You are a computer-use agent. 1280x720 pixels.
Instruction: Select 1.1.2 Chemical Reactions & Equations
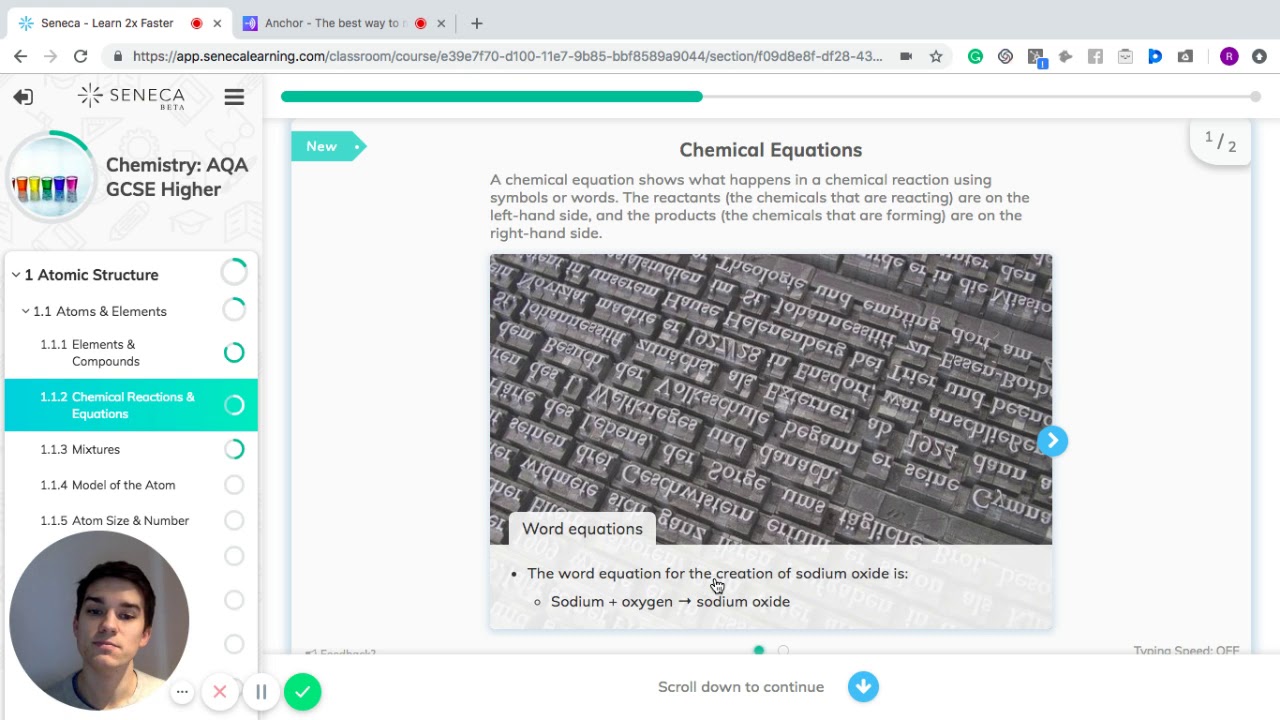click(x=130, y=405)
